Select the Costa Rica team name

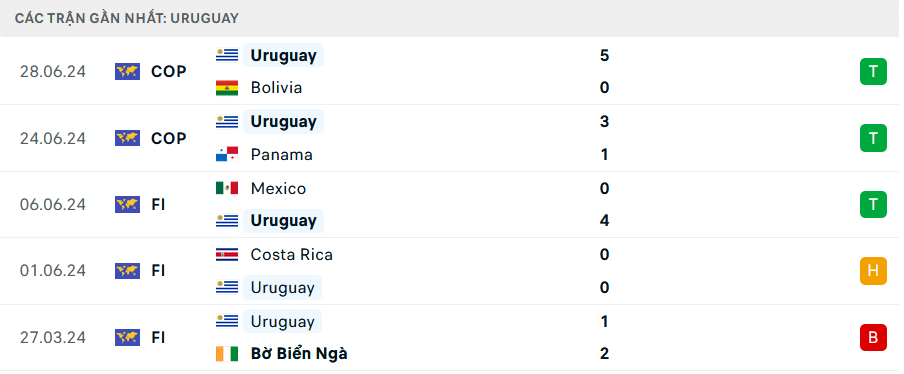(291, 255)
